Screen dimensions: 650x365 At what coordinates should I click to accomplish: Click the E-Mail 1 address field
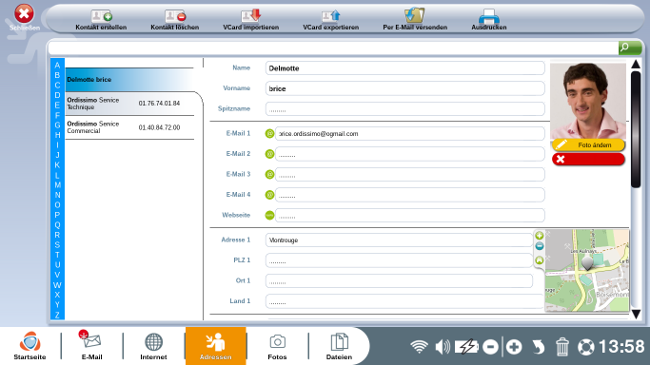410,134
